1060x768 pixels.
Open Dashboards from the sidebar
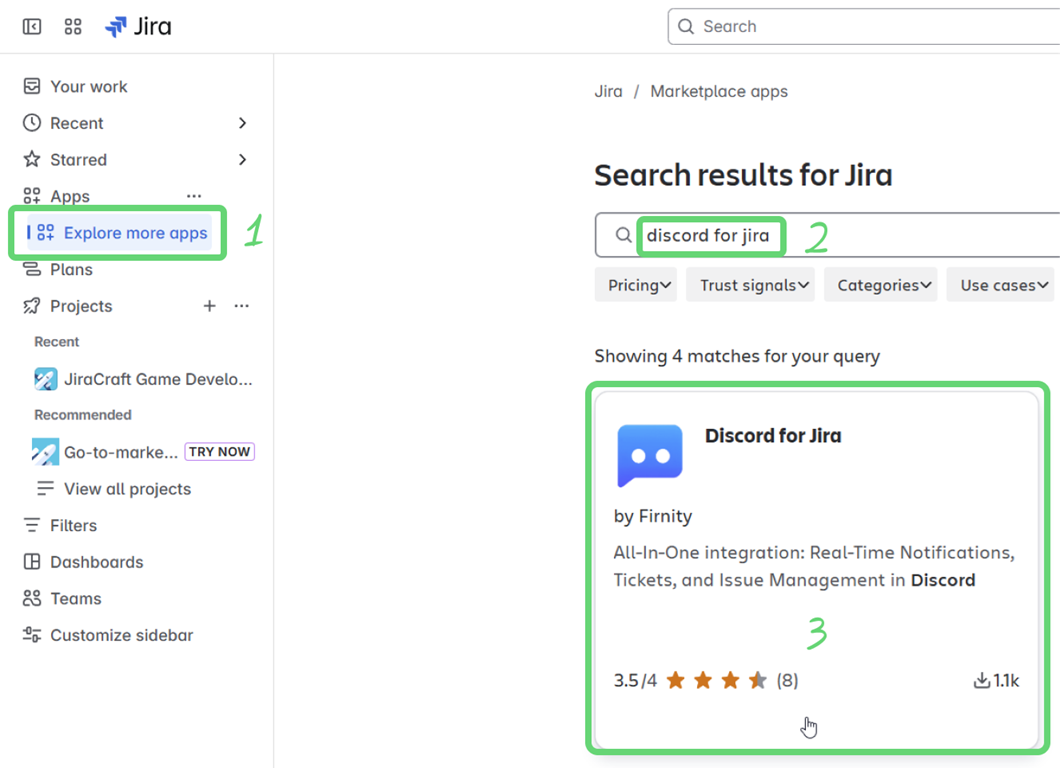coord(96,562)
